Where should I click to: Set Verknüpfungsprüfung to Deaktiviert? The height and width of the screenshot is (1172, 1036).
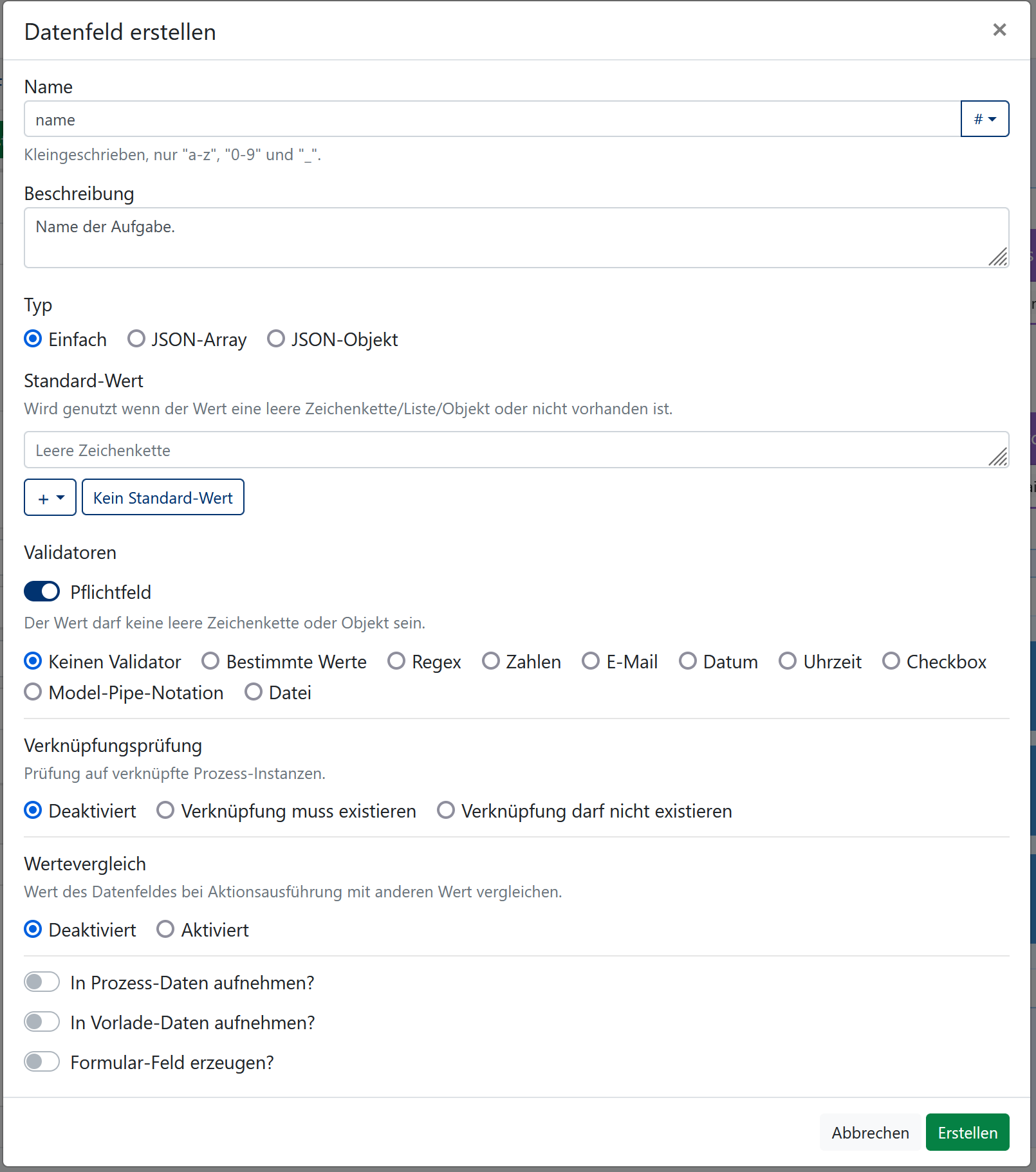coord(33,810)
